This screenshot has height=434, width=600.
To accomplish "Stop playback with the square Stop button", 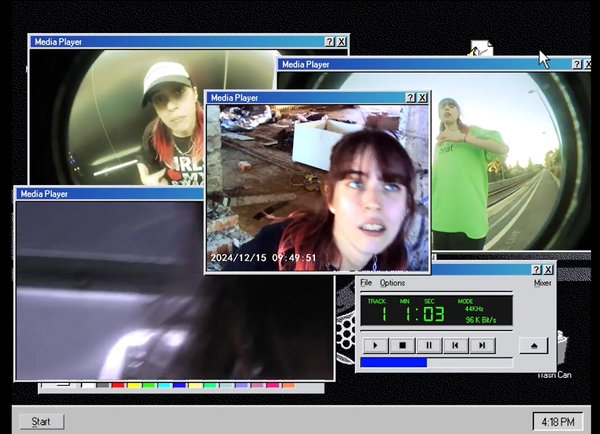I will point(402,345).
